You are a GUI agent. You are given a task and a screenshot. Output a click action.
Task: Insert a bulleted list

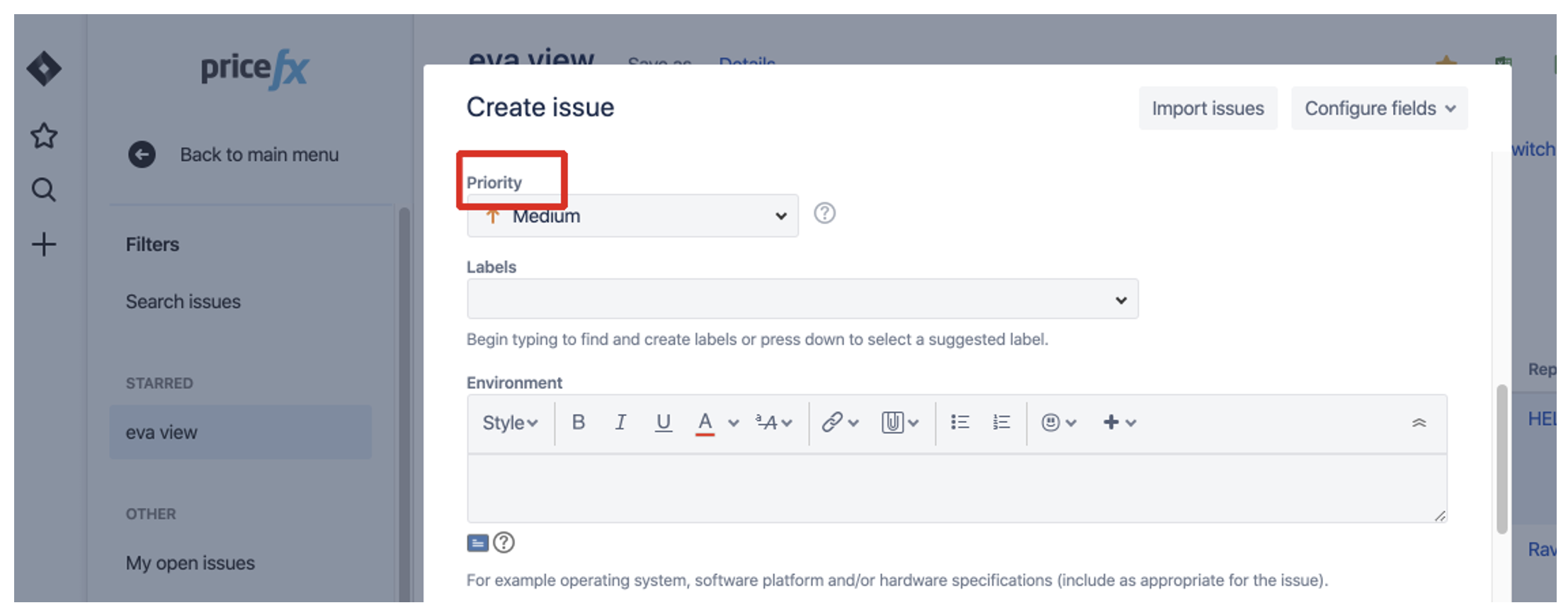click(960, 422)
